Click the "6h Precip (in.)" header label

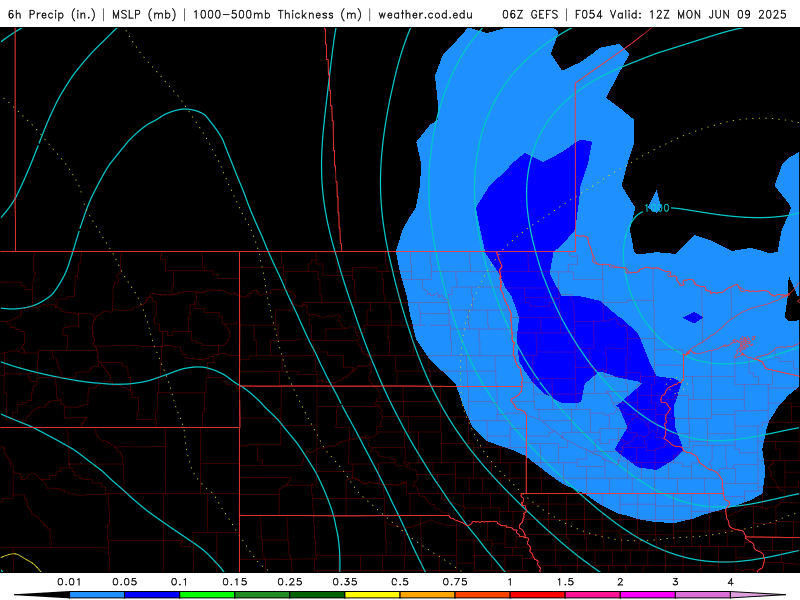click(52, 14)
